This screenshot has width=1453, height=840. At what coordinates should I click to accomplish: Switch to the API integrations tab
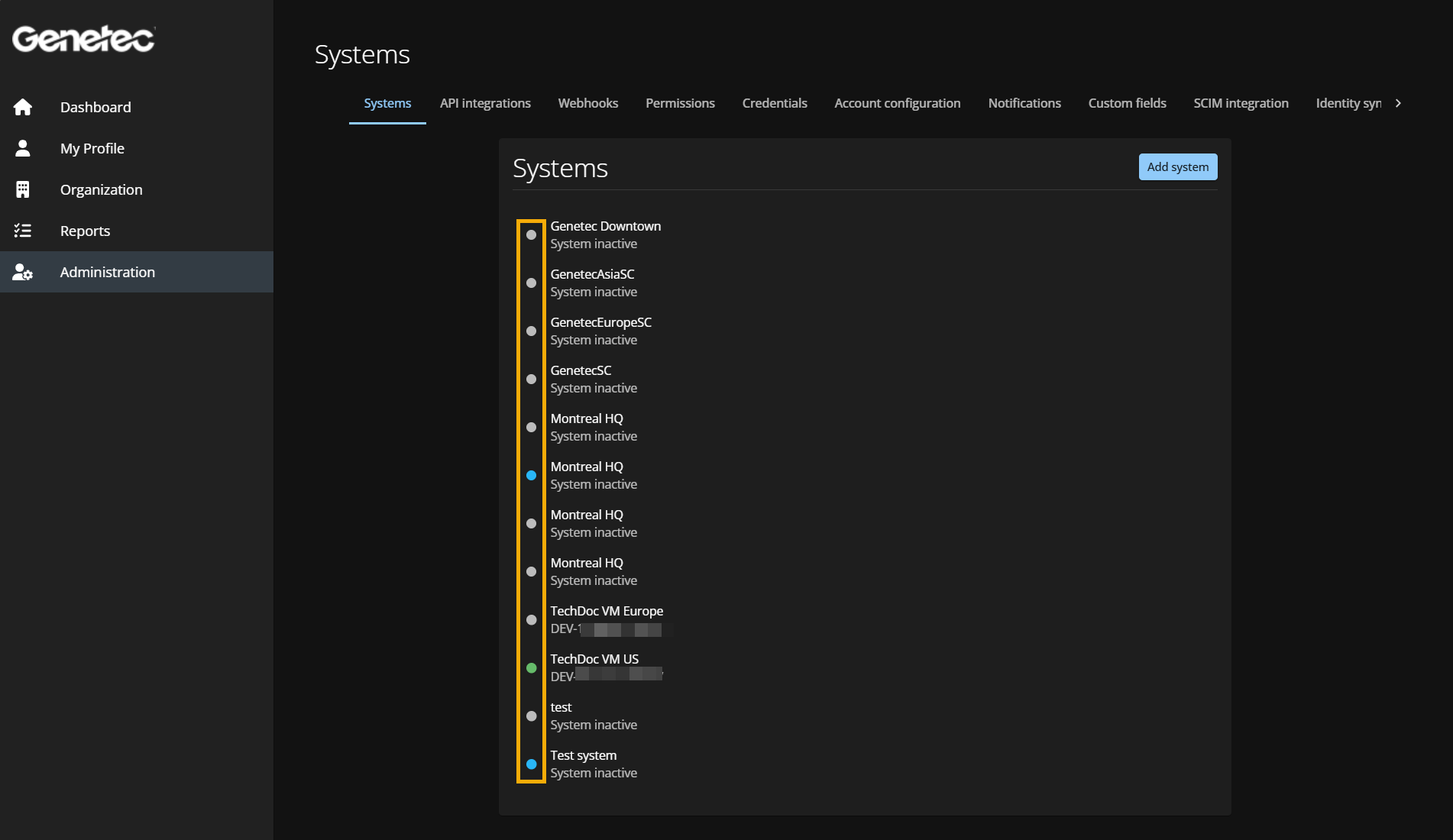(485, 103)
